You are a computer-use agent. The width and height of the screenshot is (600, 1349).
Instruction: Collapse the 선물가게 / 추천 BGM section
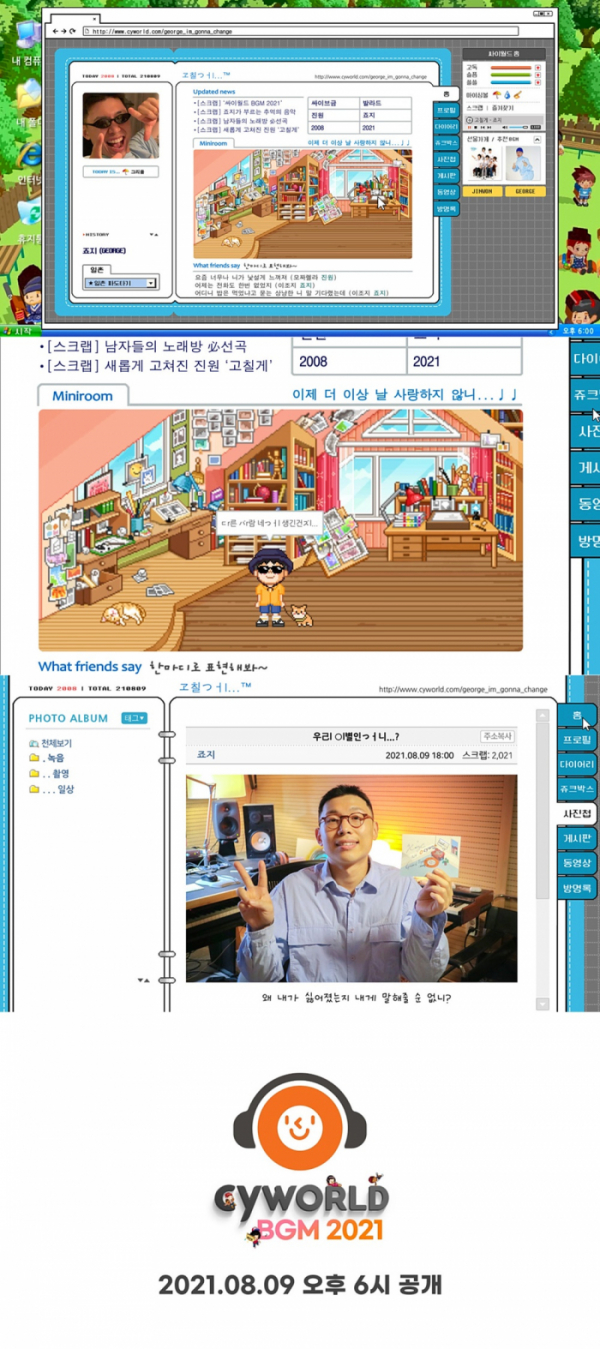pos(537,140)
